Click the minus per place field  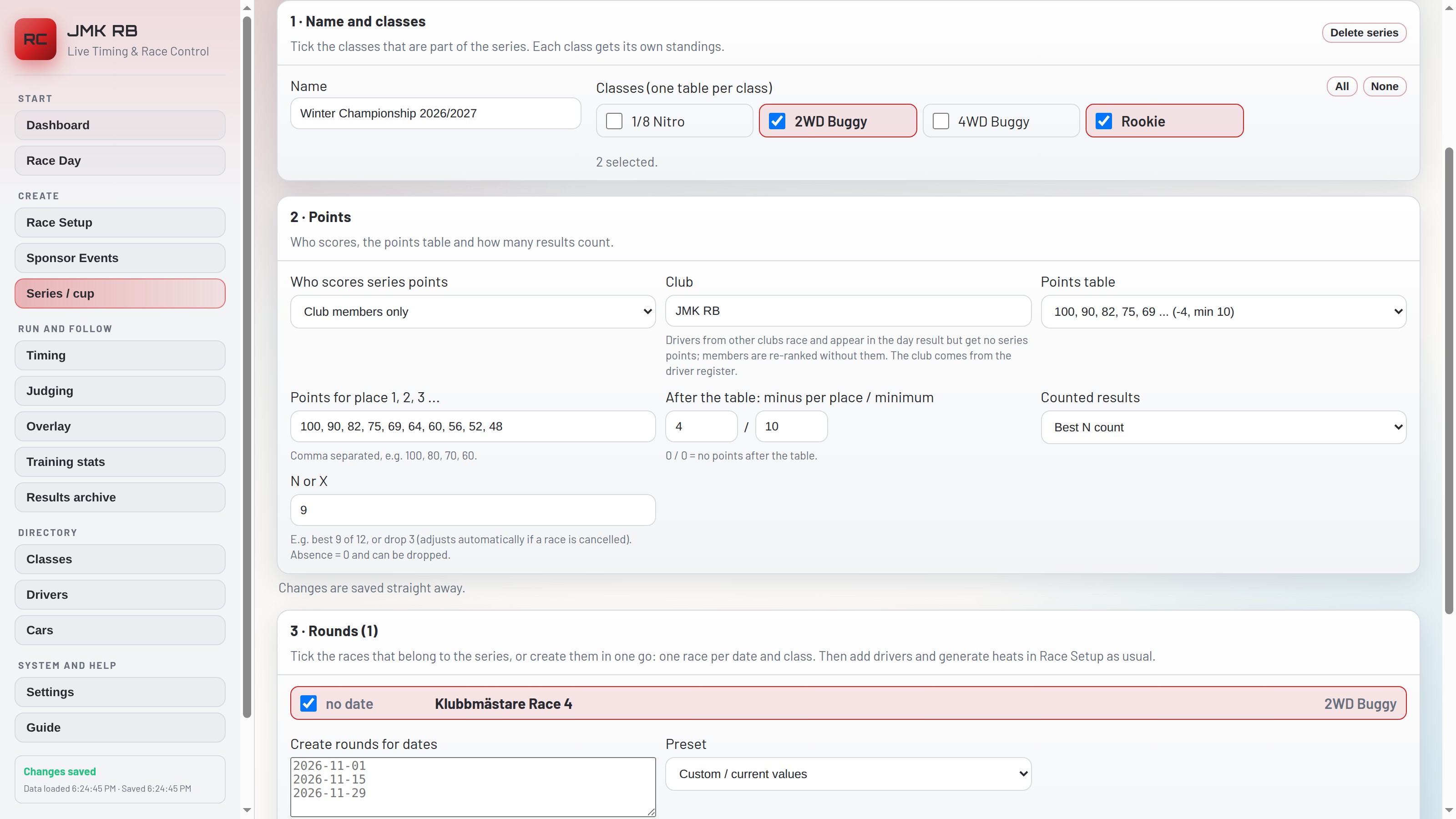(702, 427)
